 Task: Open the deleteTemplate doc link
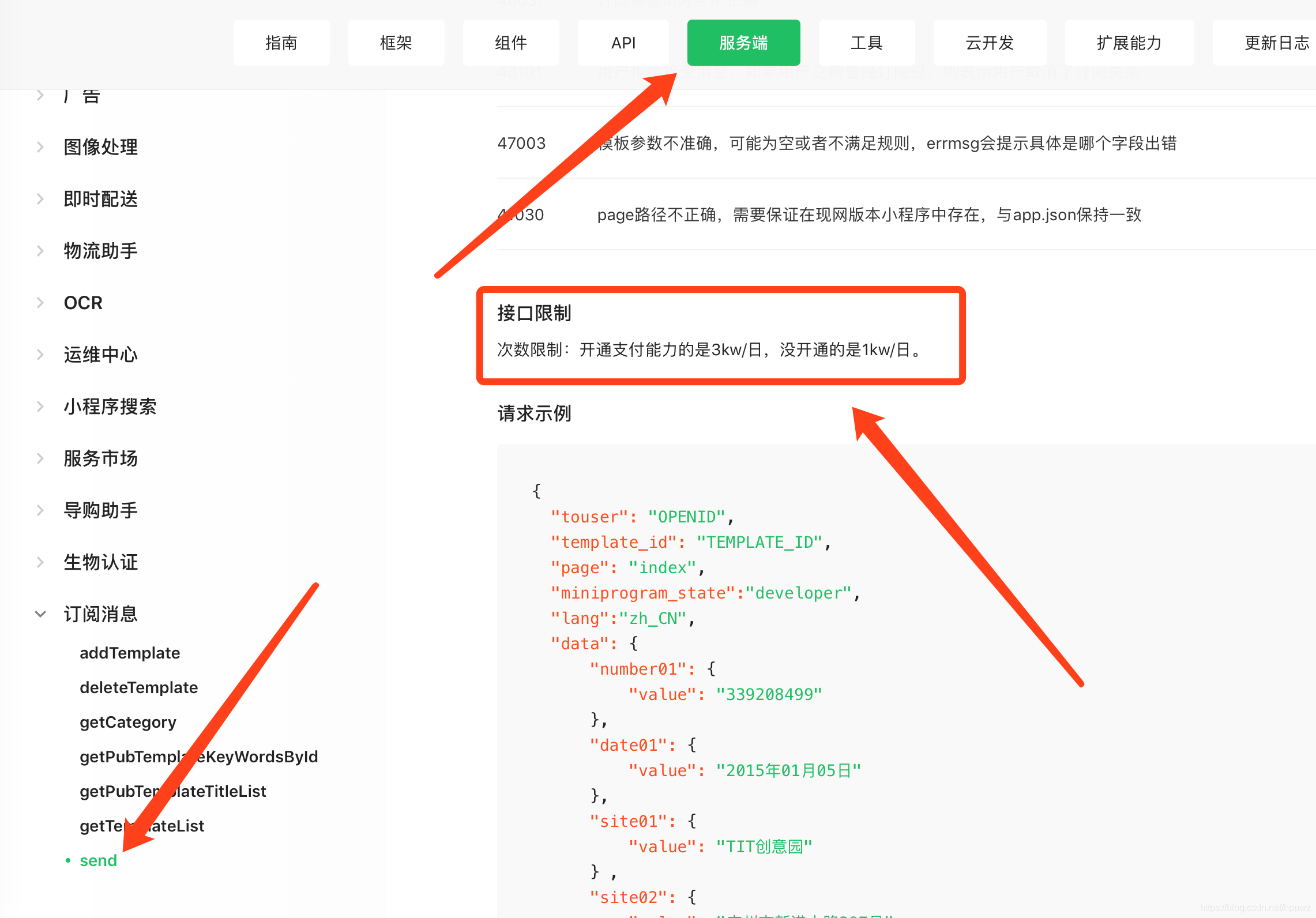pyautogui.click(x=138, y=687)
